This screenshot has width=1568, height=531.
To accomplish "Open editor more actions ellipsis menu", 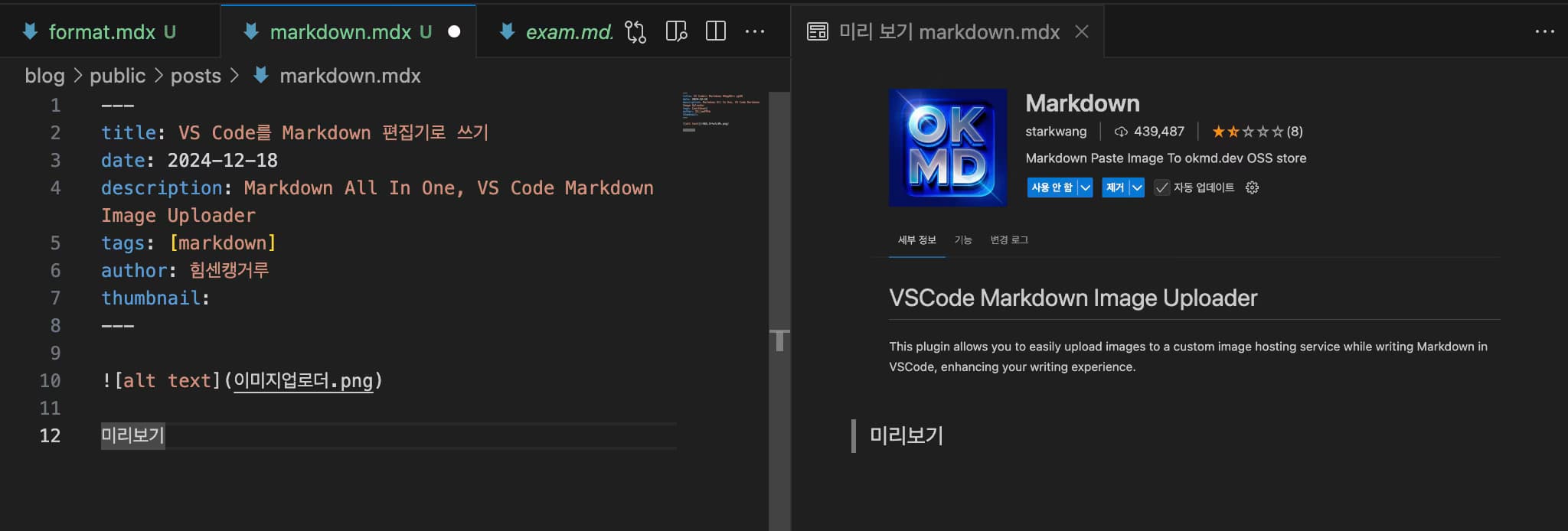I will click(x=755, y=31).
